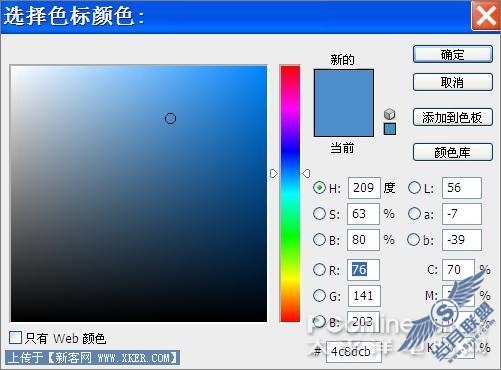Click the web-safe color cube warning icon

(389, 114)
